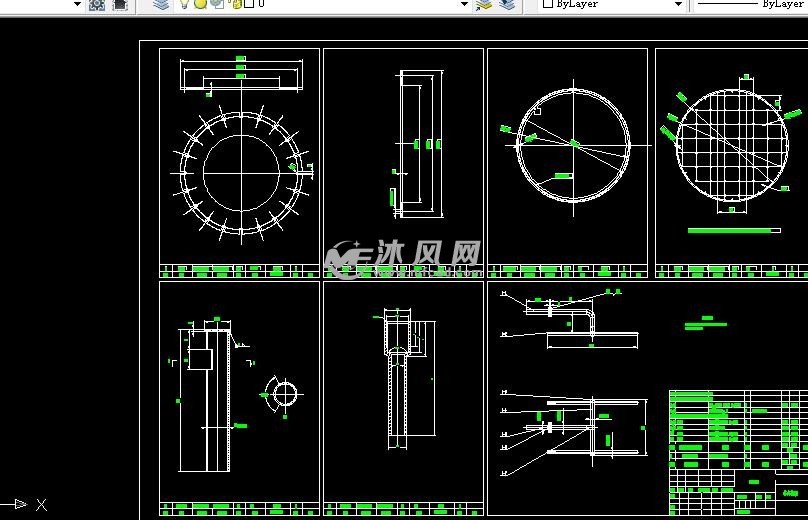Click the Make Object's Layer Current icon
808x520 pixels.
point(484,4)
